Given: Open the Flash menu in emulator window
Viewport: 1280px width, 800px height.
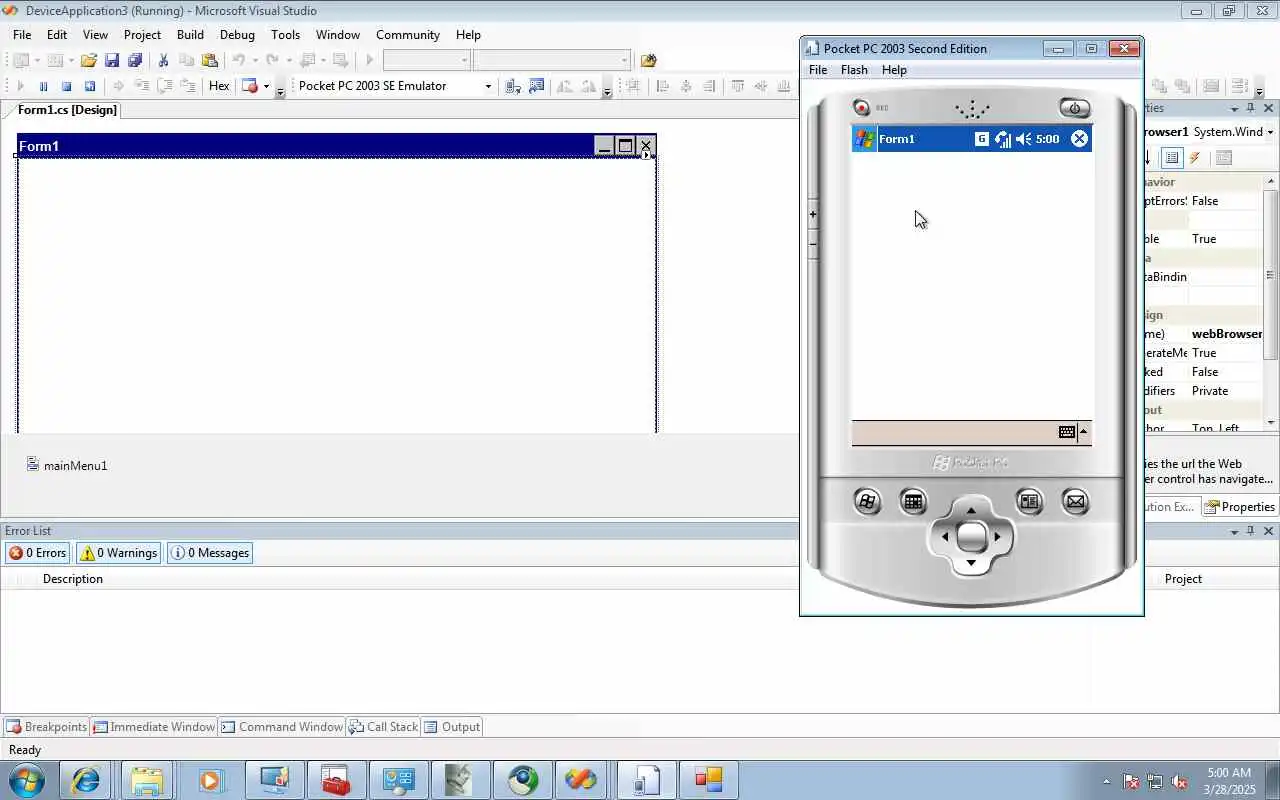Looking at the screenshot, I should coord(854,70).
